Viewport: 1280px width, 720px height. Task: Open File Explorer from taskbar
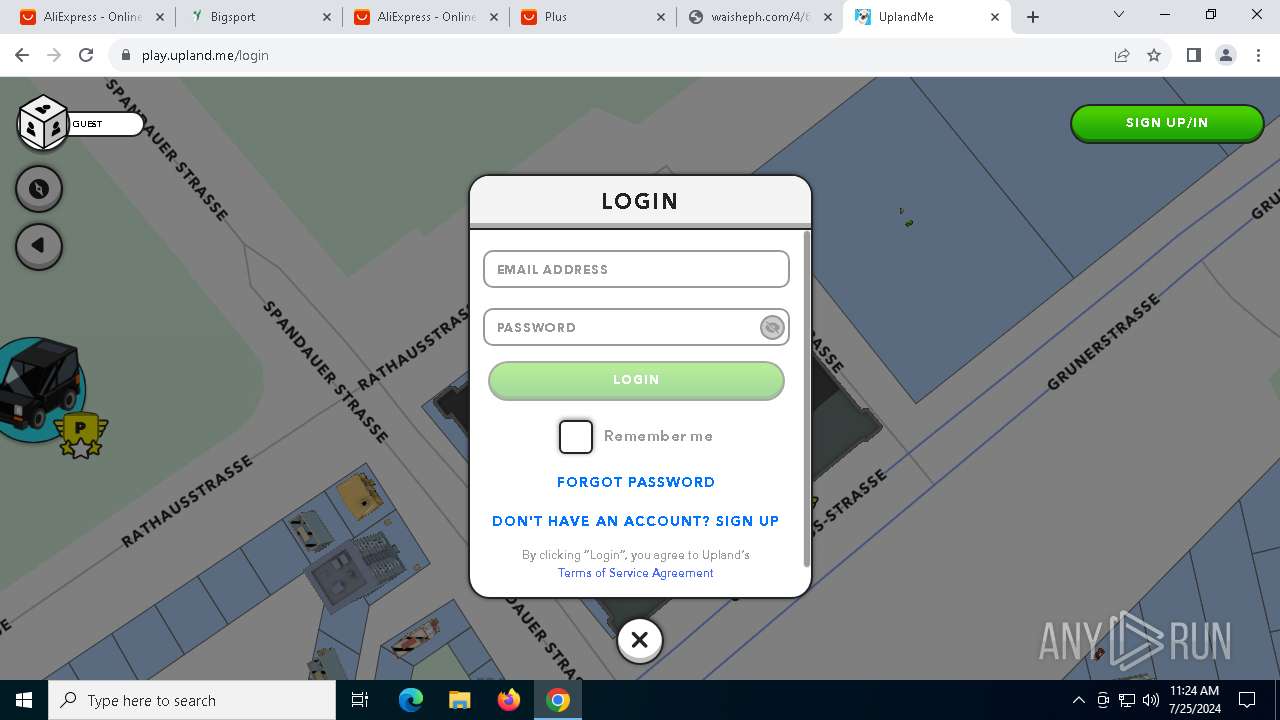pyautogui.click(x=459, y=700)
